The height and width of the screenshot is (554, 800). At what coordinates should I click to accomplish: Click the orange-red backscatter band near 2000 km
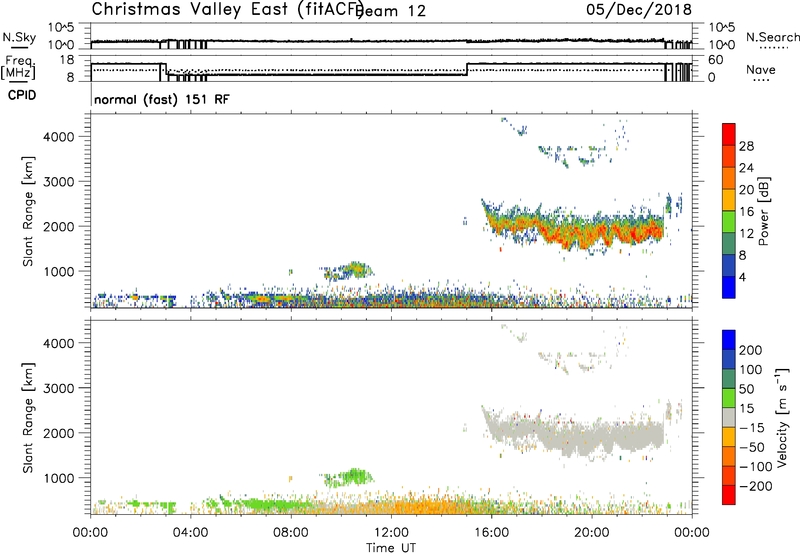574,227
